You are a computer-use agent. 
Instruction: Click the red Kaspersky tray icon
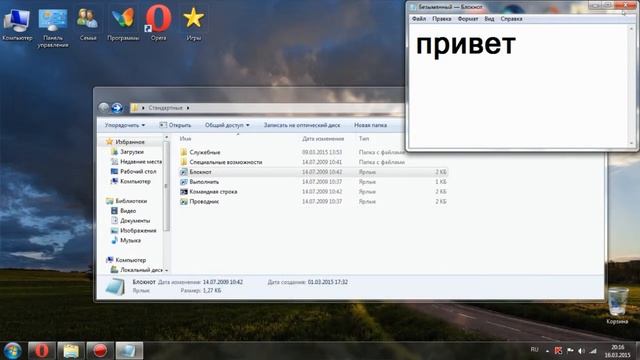pos(558,351)
